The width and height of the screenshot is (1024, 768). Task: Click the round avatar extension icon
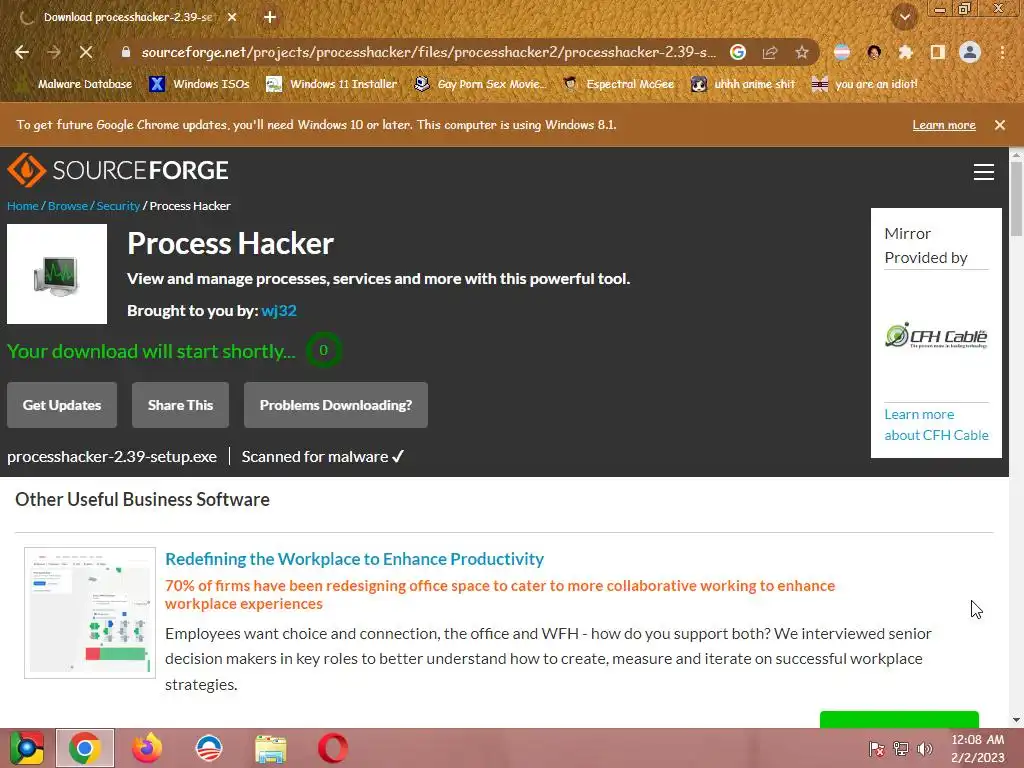tap(874, 52)
